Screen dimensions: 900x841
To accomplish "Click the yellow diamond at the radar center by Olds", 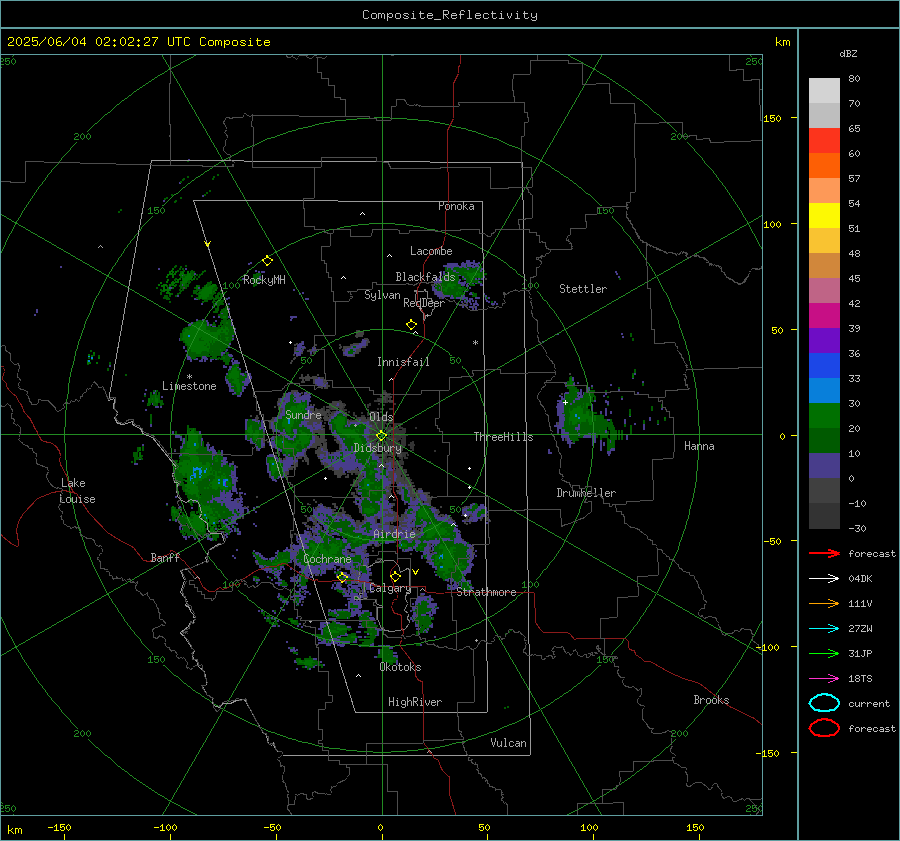I will click(x=382, y=436).
